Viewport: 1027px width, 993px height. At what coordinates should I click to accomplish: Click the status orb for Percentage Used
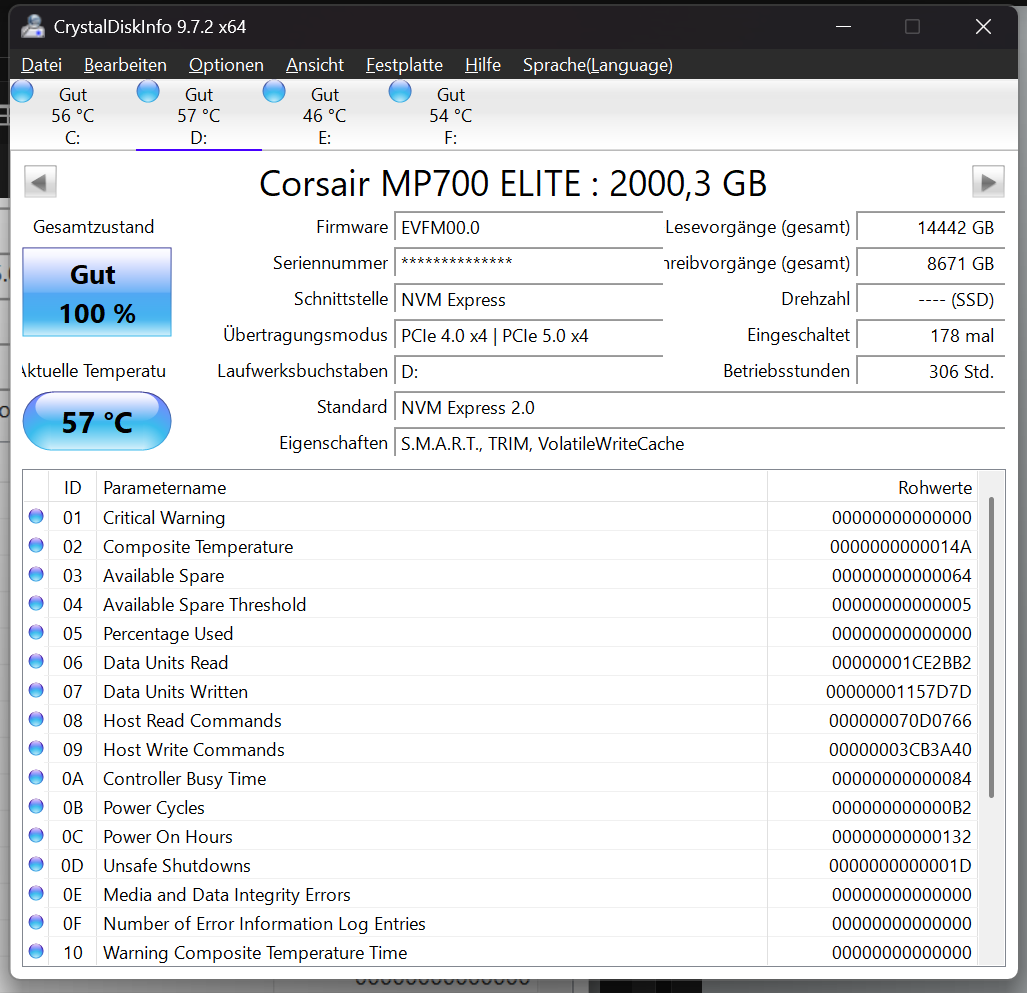click(x=36, y=632)
